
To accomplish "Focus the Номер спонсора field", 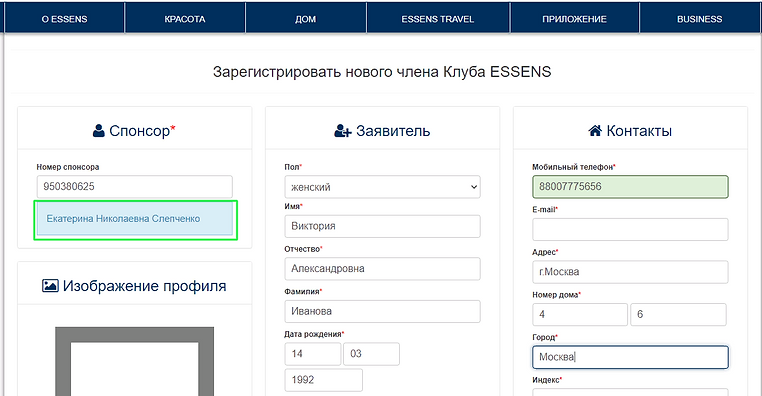I will pos(135,187).
